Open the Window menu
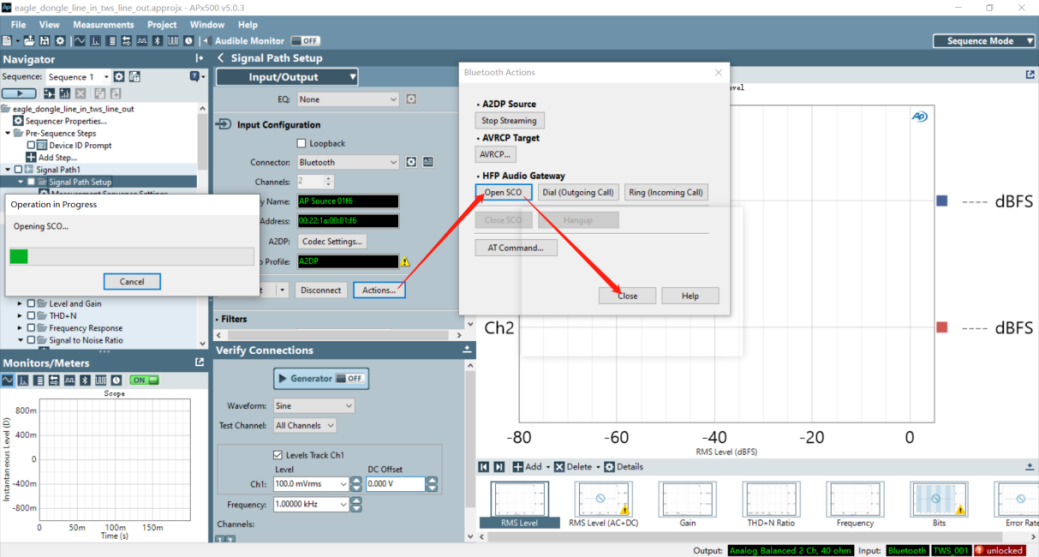This screenshot has width=1039, height=557. coord(207,25)
